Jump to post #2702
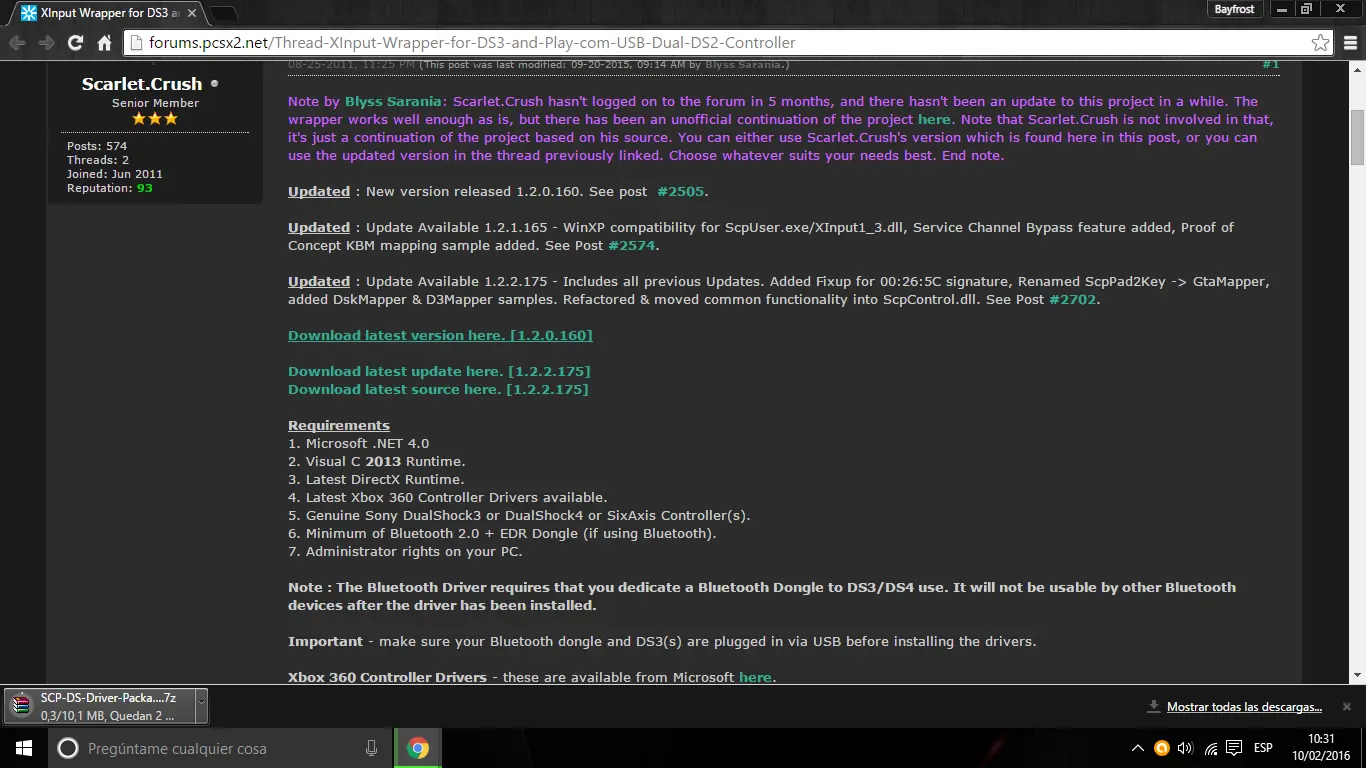Screen dimensions: 1366x768 click(1073, 299)
